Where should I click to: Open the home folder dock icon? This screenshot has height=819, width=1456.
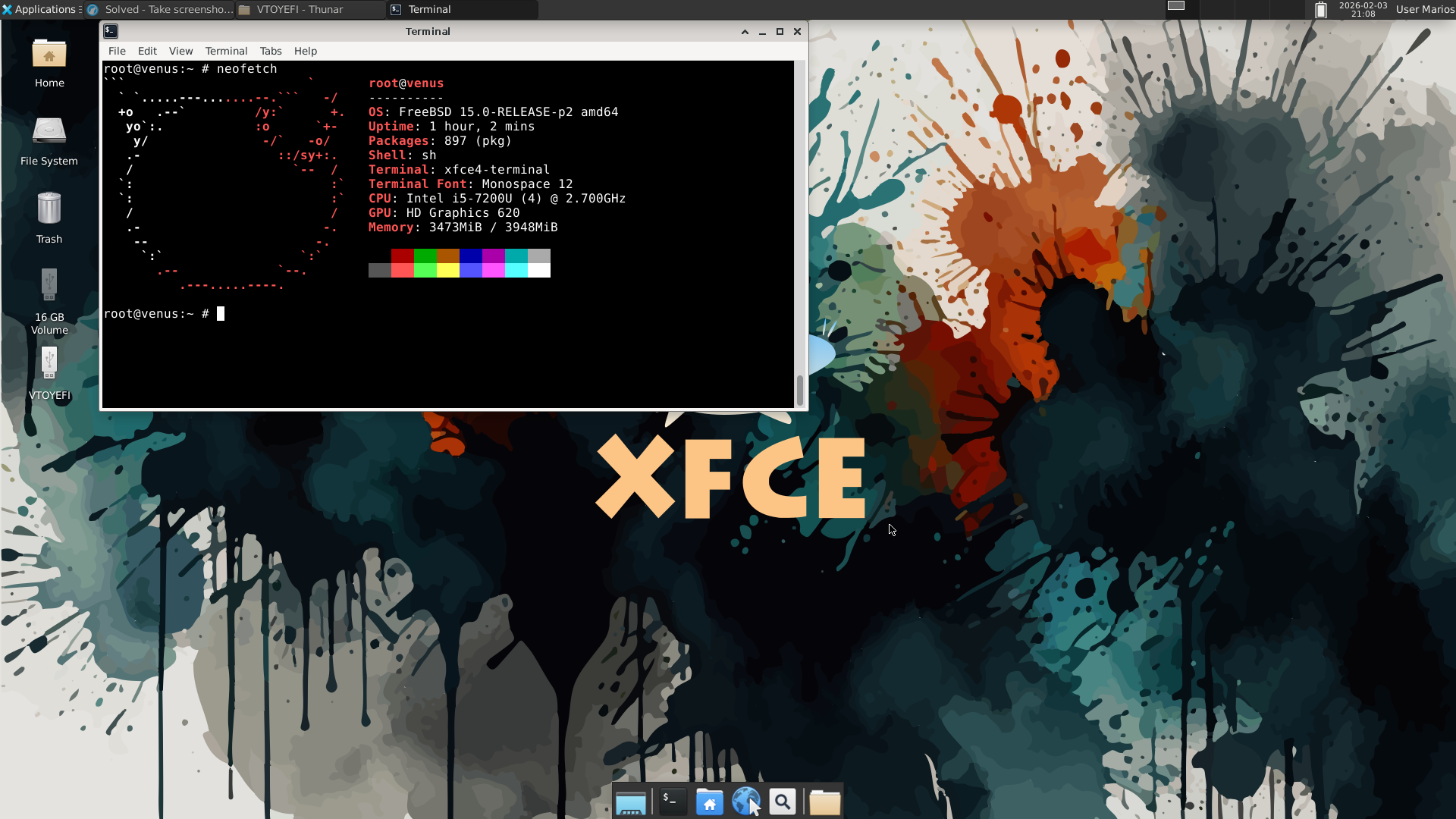pyautogui.click(x=710, y=802)
